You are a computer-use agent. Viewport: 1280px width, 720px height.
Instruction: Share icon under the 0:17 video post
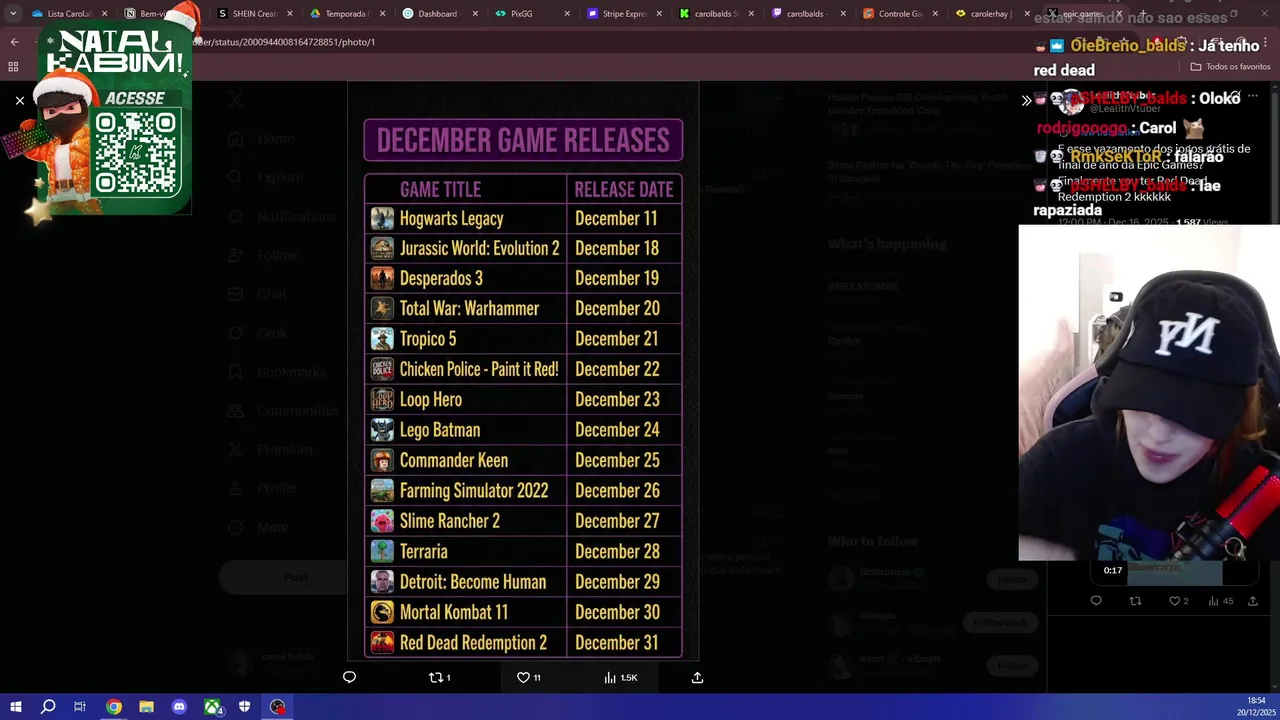click(1252, 601)
